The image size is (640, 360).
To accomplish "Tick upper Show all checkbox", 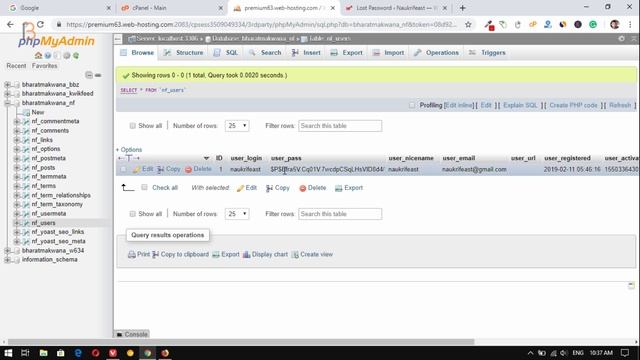I will pyautogui.click(x=132, y=126).
